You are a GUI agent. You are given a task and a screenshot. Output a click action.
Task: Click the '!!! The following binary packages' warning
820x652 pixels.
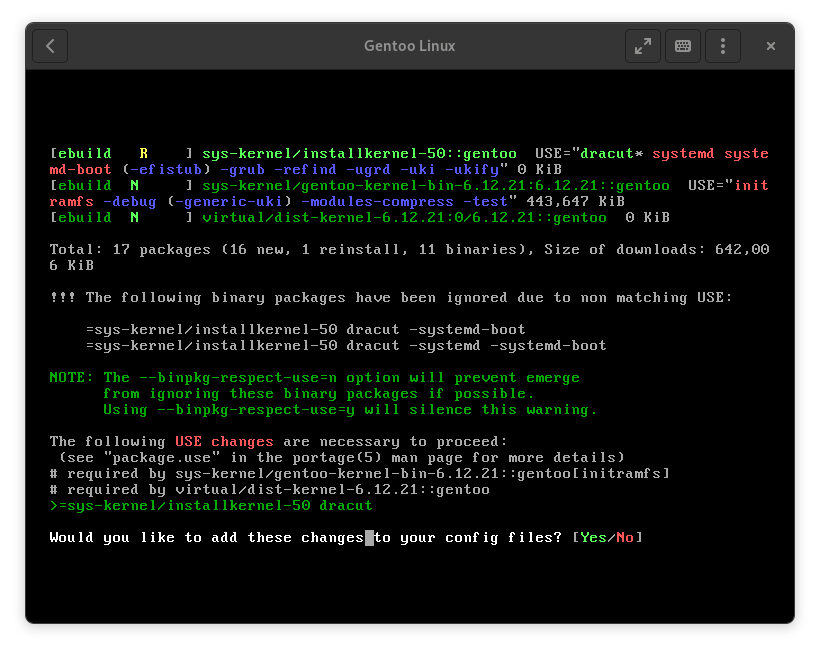(391, 298)
